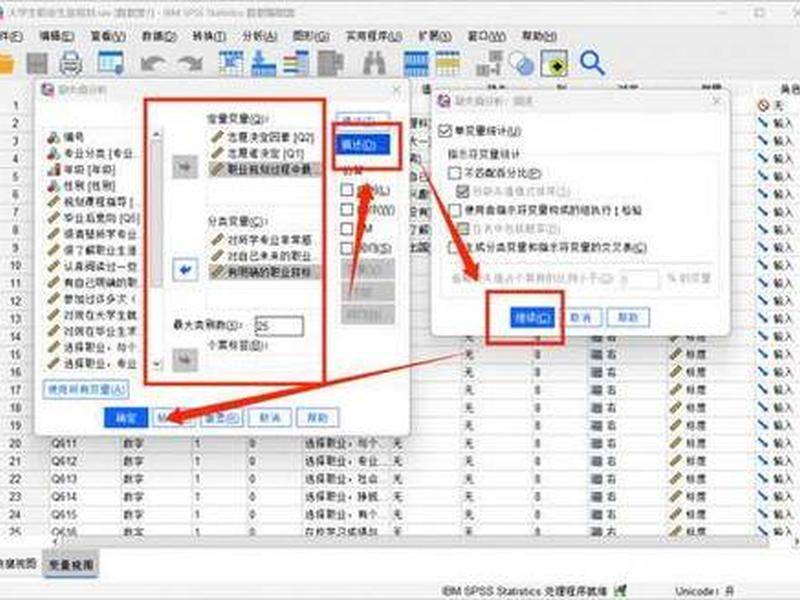Open the 窗口(W) menu

click(487, 36)
